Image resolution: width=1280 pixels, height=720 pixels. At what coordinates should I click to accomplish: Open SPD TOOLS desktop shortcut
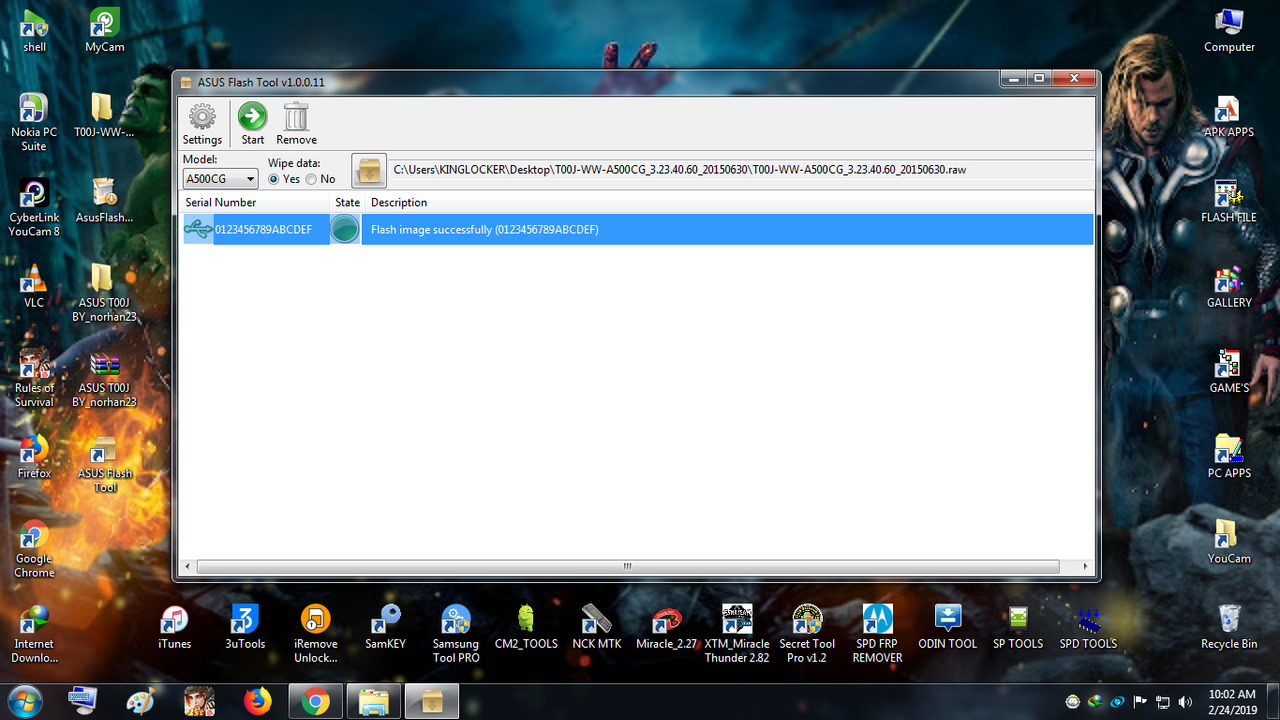tap(1088, 627)
